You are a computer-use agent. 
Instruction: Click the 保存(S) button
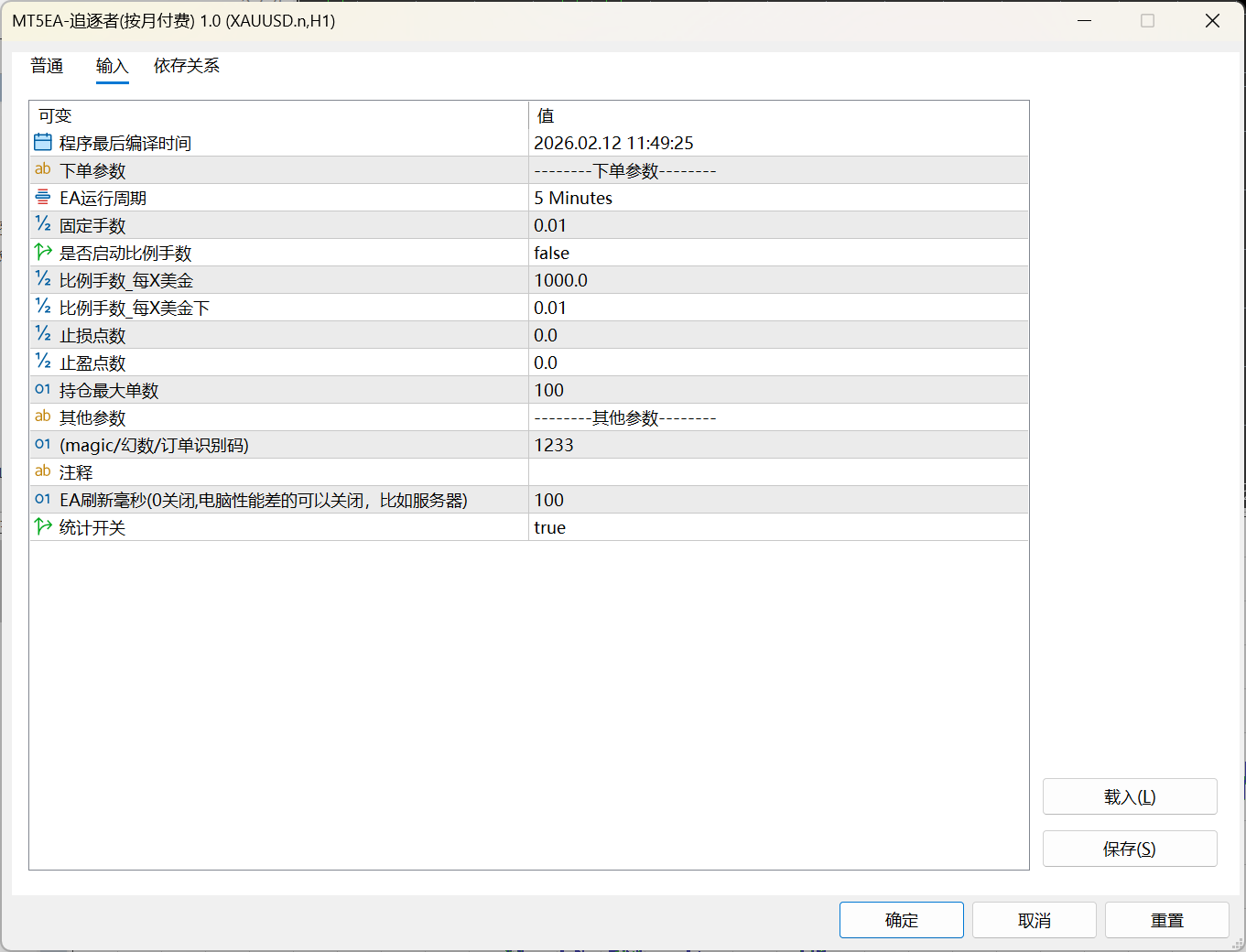pyautogui.click(x=1130, y=849)
